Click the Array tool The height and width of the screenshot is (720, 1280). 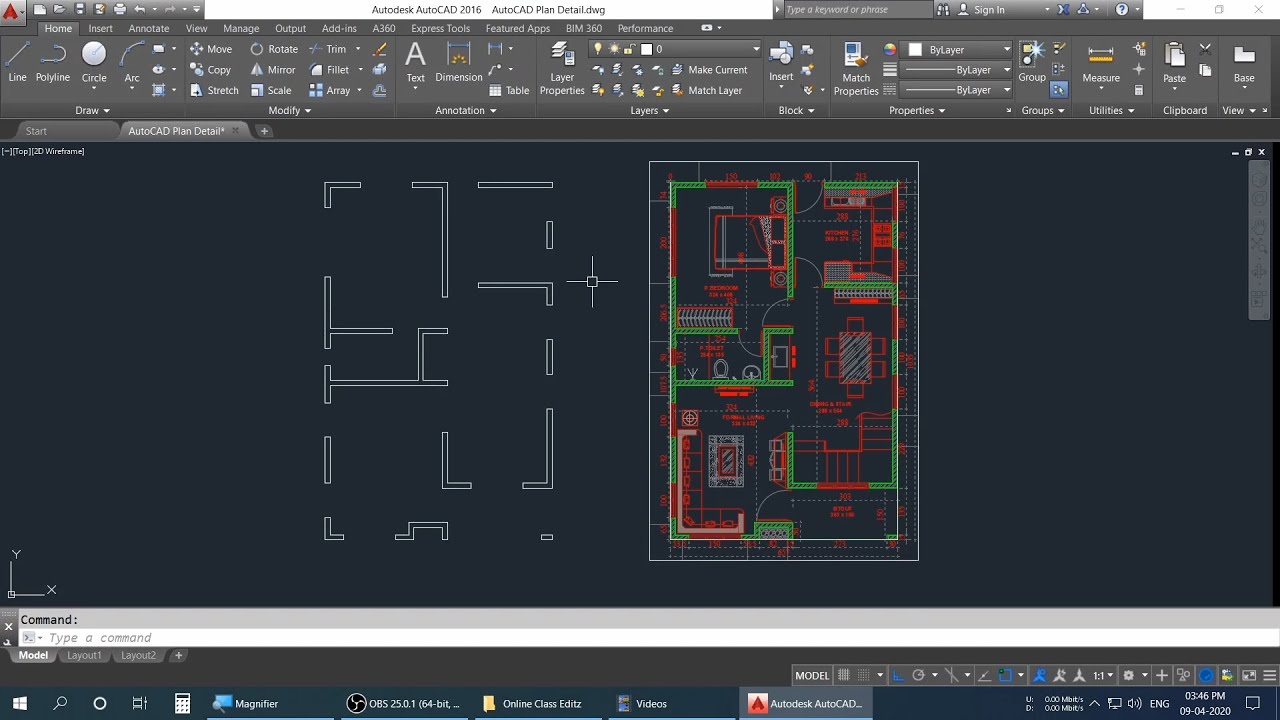coord(330,90)
